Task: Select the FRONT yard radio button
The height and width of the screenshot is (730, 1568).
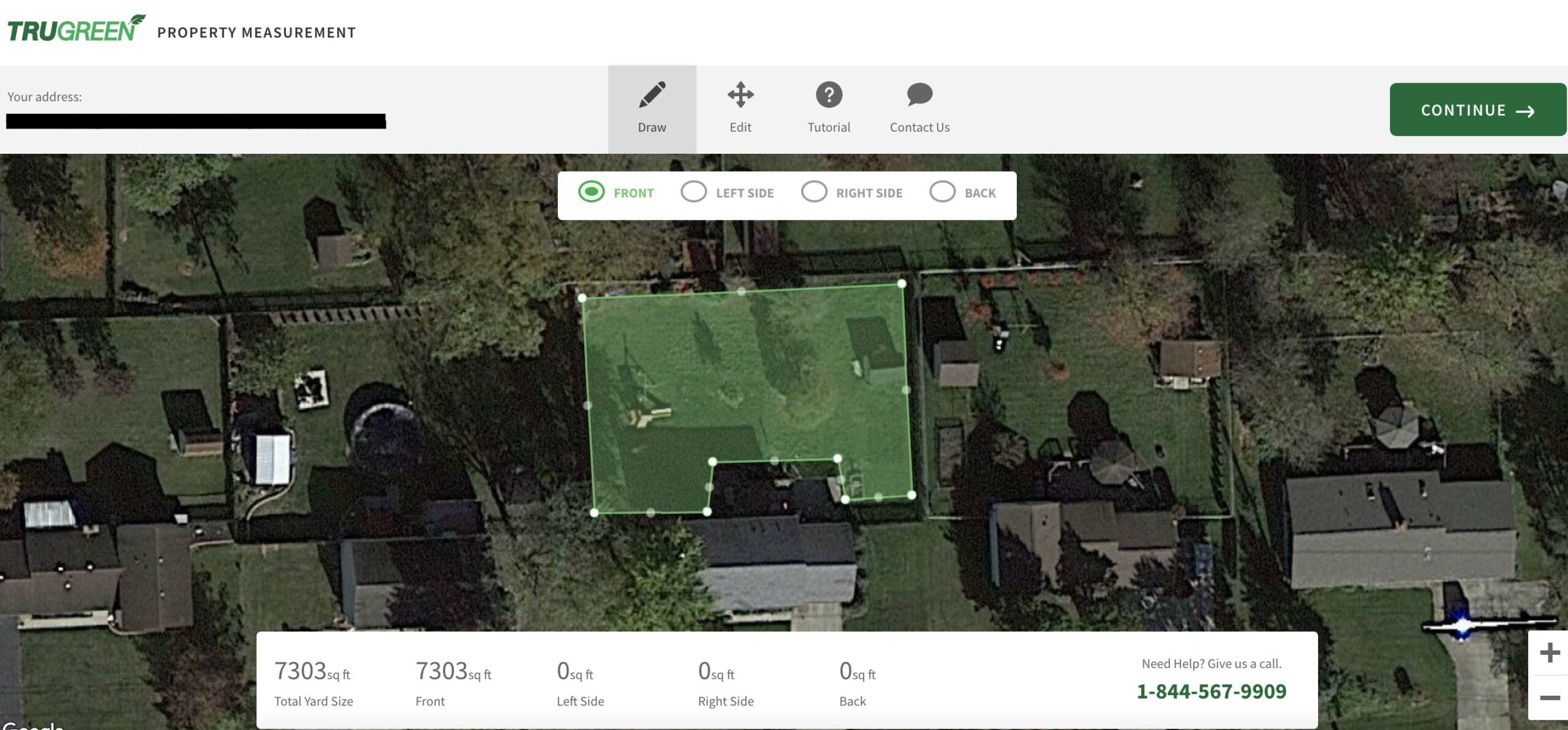Action: pyautogui.click(x=591, y=192)
